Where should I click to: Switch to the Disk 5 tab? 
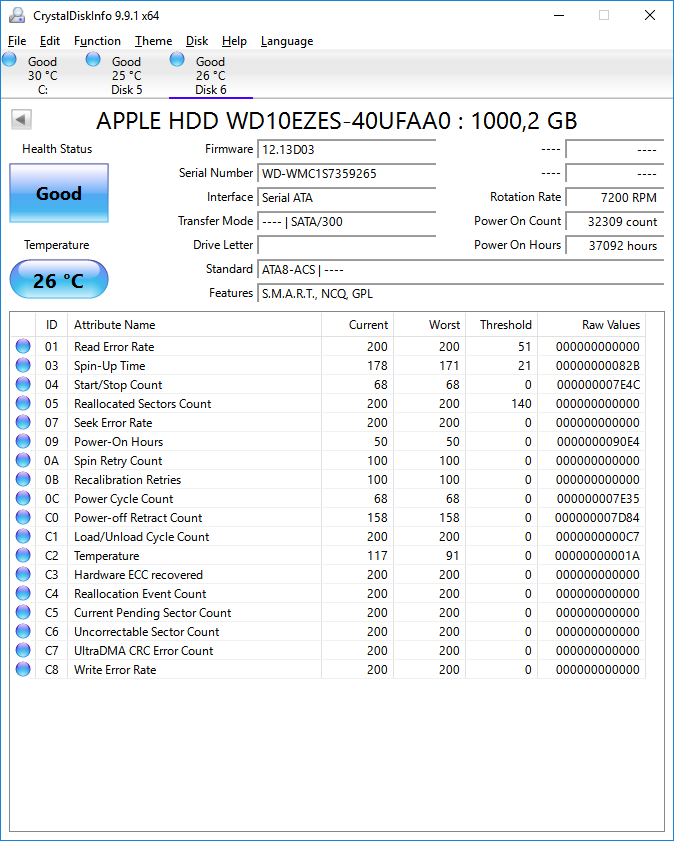click(x=127, y=75)
